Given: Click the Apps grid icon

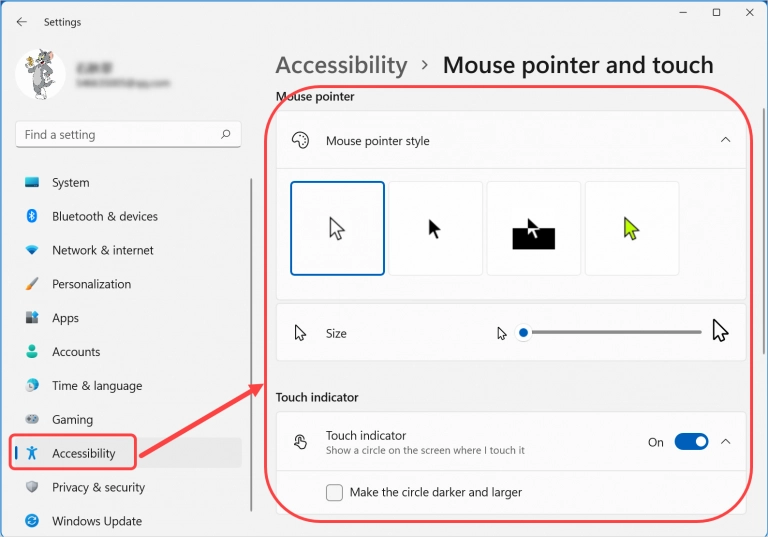Looking at the screenshot, I should (x=32, y=317).
